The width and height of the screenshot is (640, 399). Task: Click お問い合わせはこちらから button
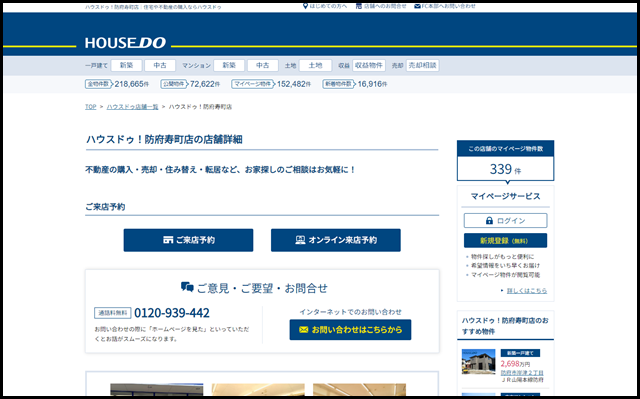pyautogui.click(x=350, y=330)
